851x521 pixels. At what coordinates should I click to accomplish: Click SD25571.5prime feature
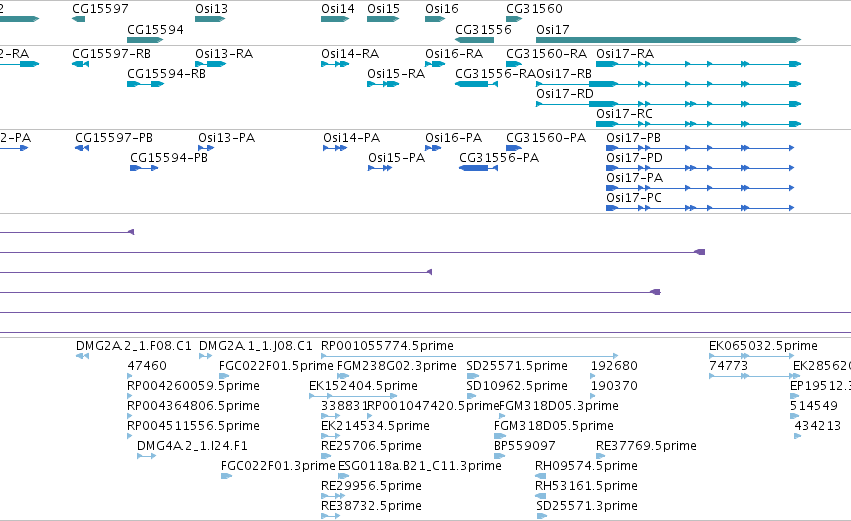517,366
